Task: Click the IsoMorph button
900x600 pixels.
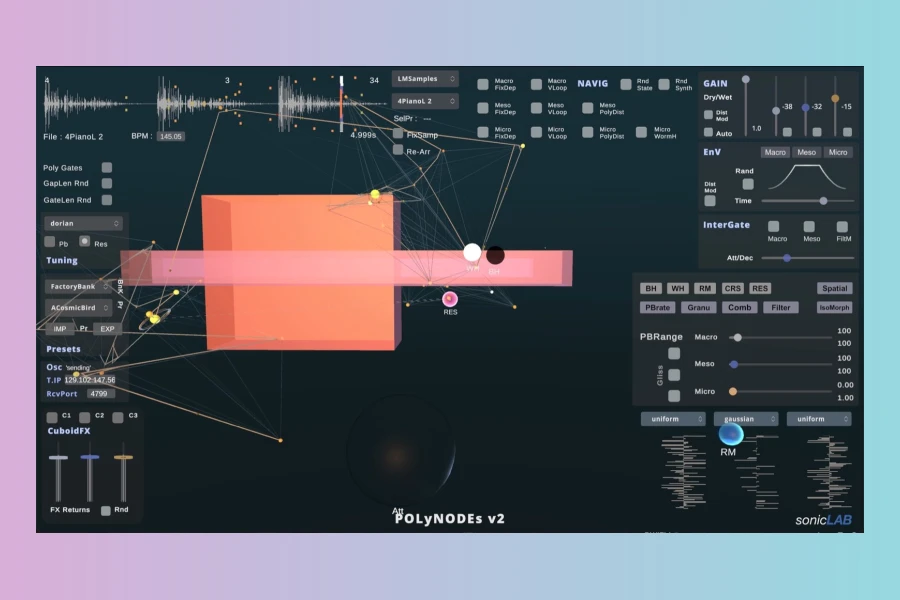Action: tap(835, 308)
